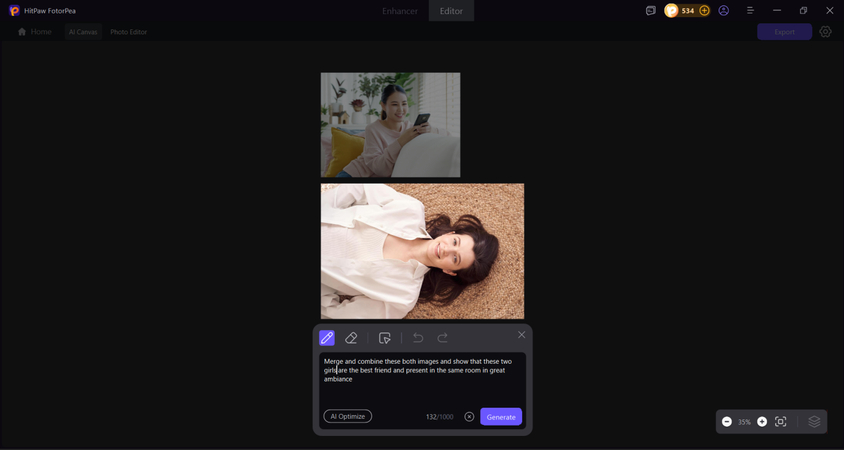Switch to the Editor tab
844x450 pixels.
tap(451, 11)
